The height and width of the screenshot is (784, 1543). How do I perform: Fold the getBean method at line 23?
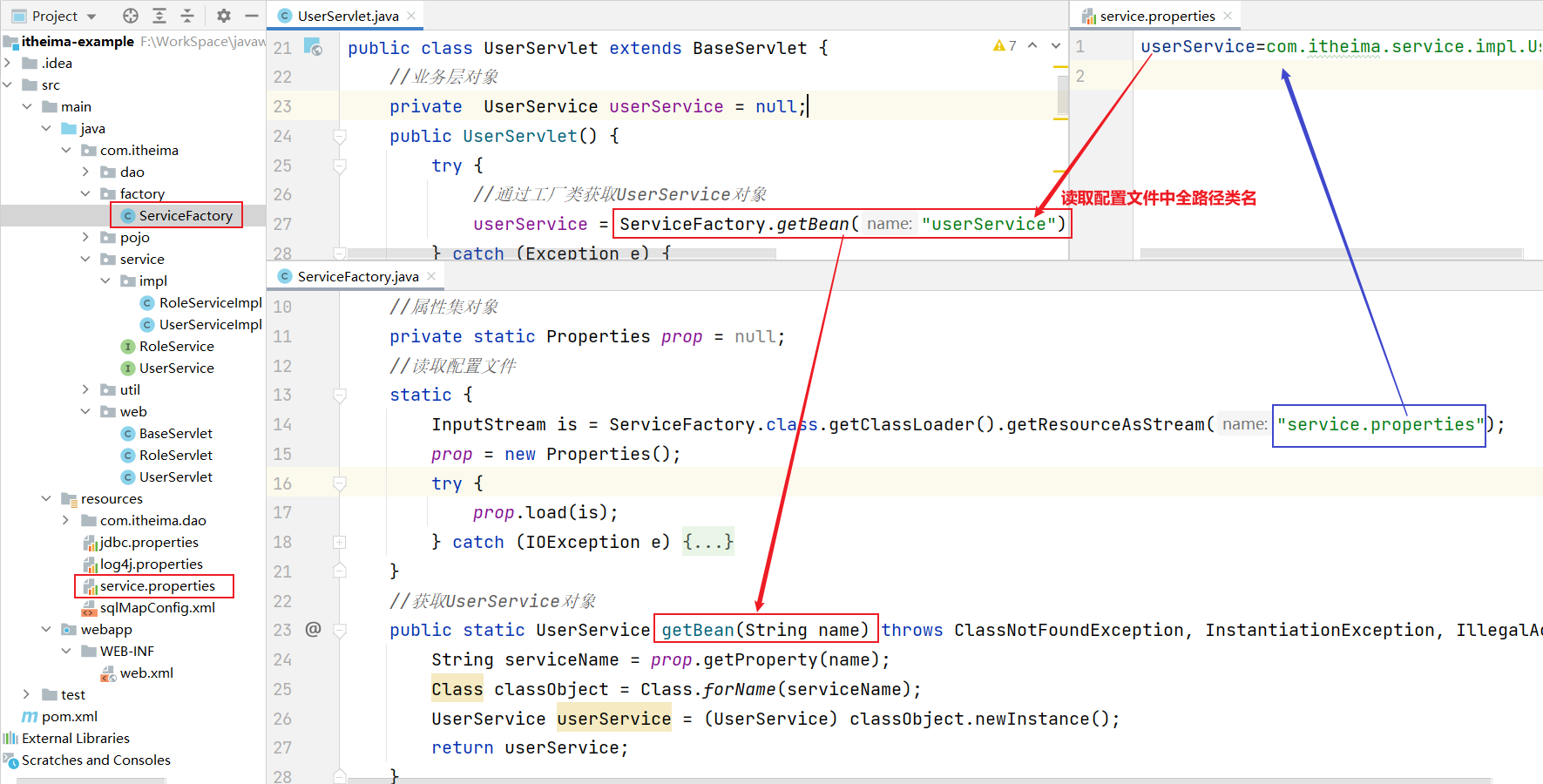[x=340, y=630]
